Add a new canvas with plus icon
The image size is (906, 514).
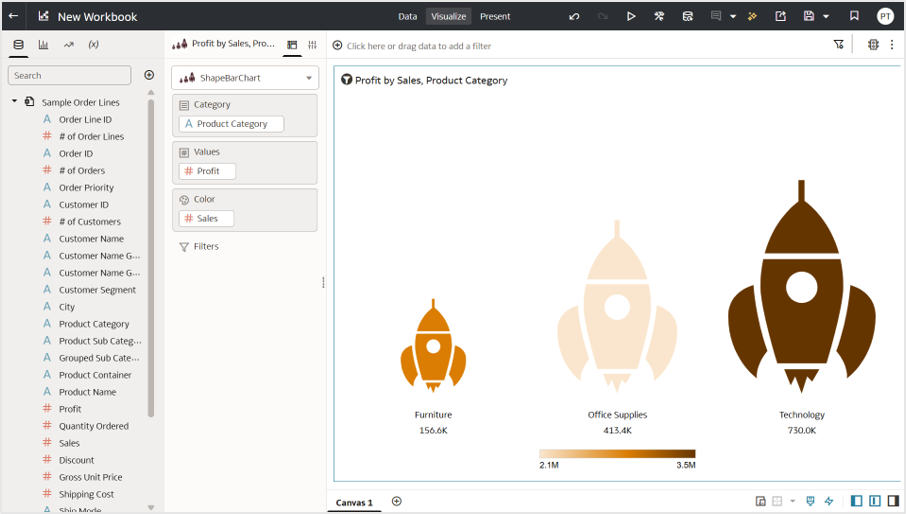[396, 501]
